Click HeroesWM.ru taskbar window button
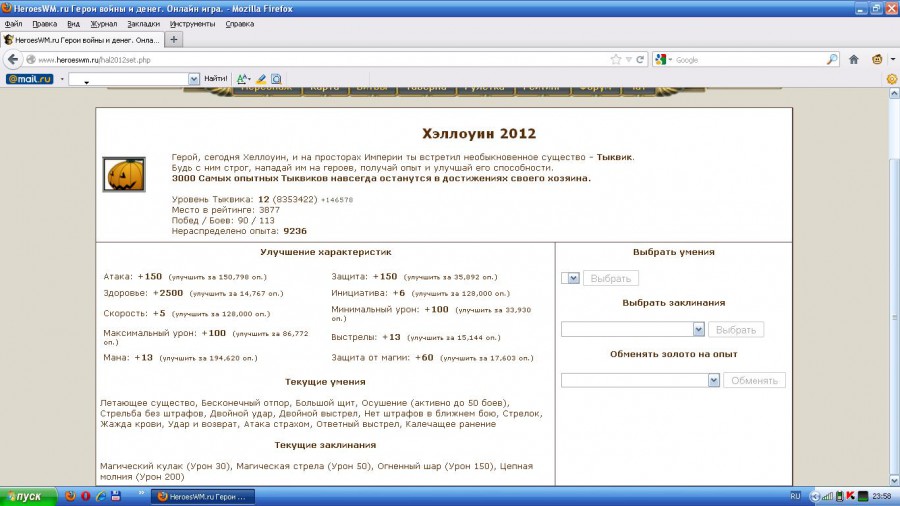This screenshot has height=506, width=900. (201, 496)
